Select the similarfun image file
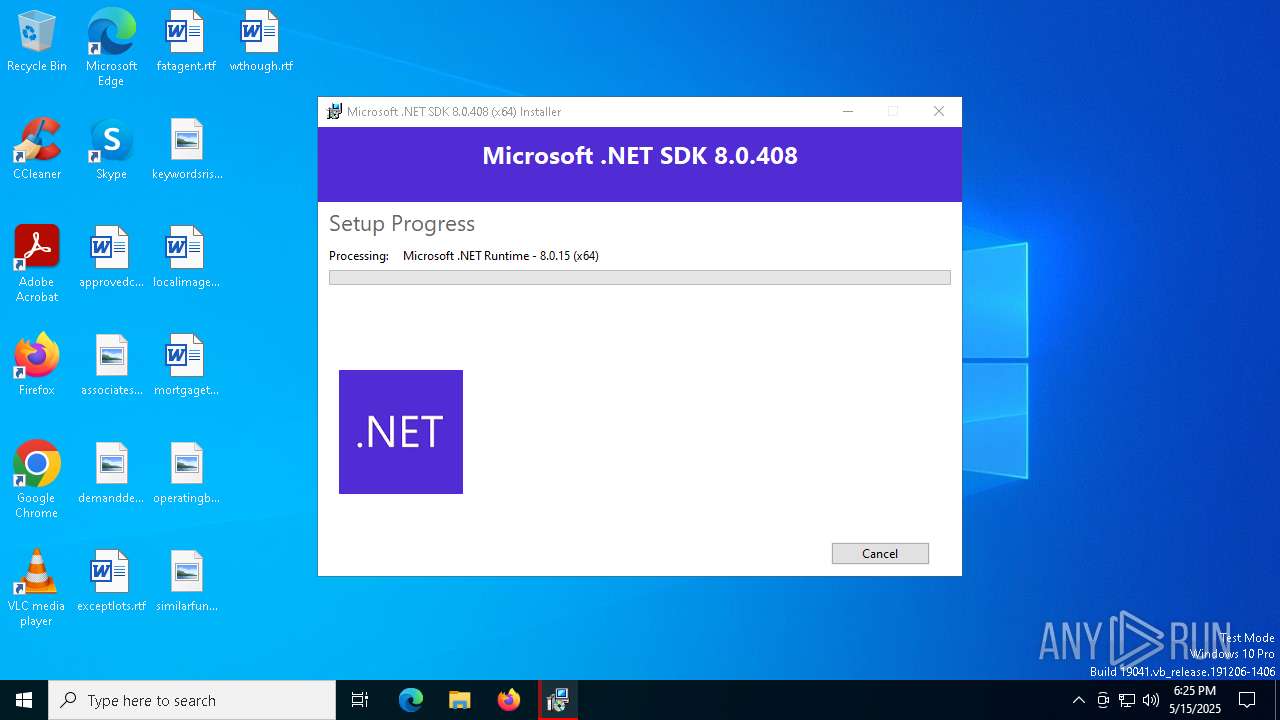Viewport: 1280px width, 720px height. [x=187, y=582]
